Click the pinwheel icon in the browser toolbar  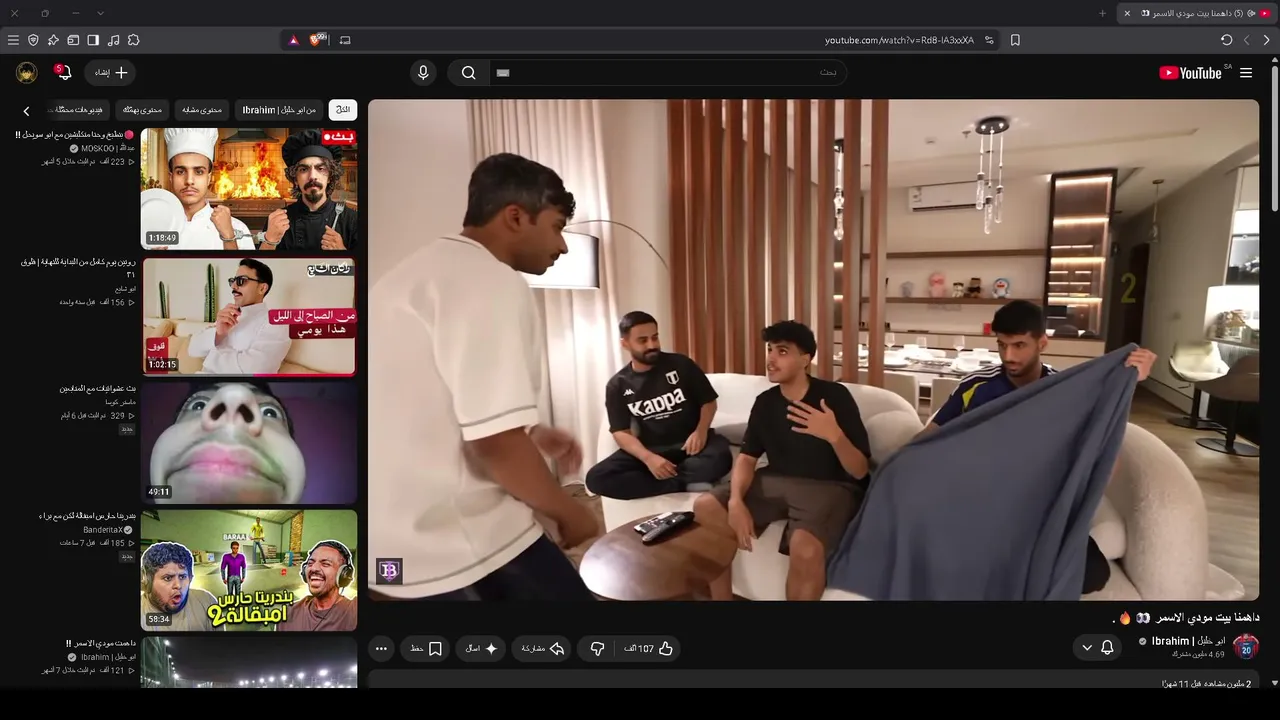click(x=53, y=40)
